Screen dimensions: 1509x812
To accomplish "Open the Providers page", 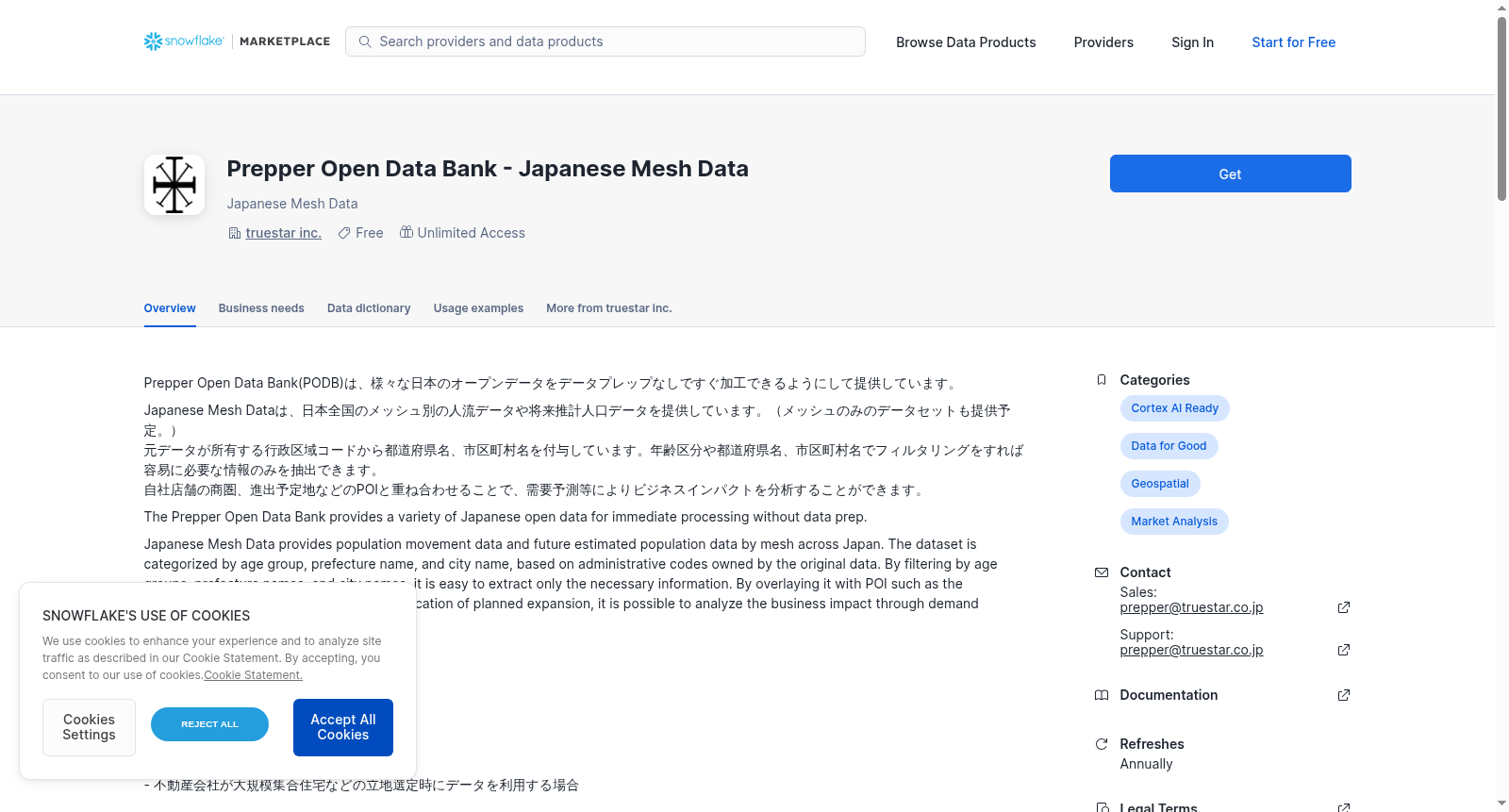I will 1103,42.
